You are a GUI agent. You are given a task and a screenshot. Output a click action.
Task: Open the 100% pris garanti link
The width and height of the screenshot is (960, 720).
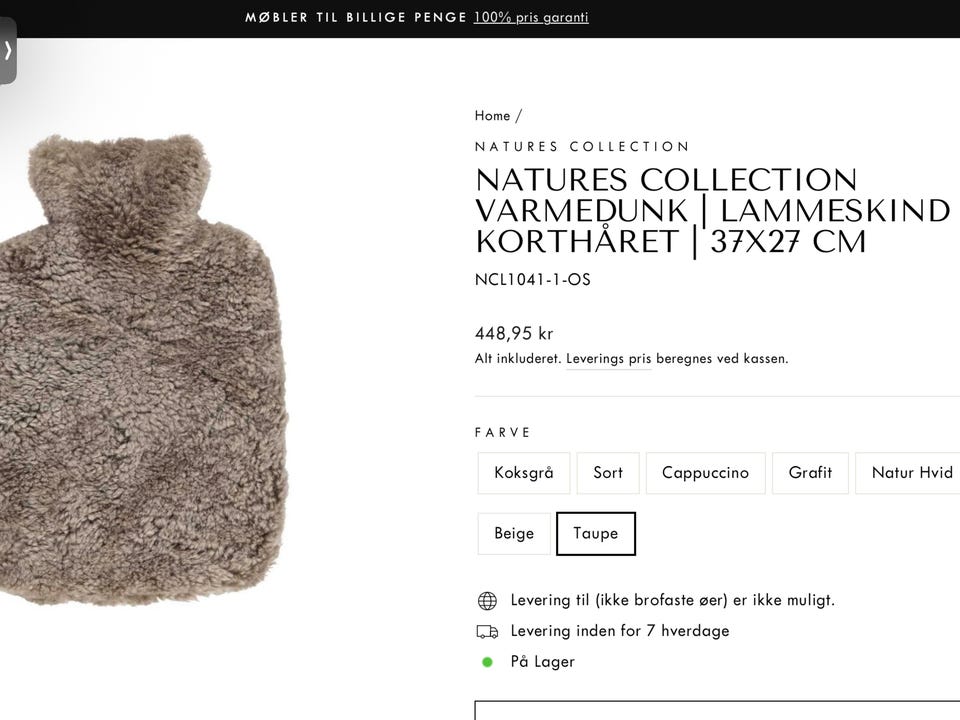(x=531, y=17)
